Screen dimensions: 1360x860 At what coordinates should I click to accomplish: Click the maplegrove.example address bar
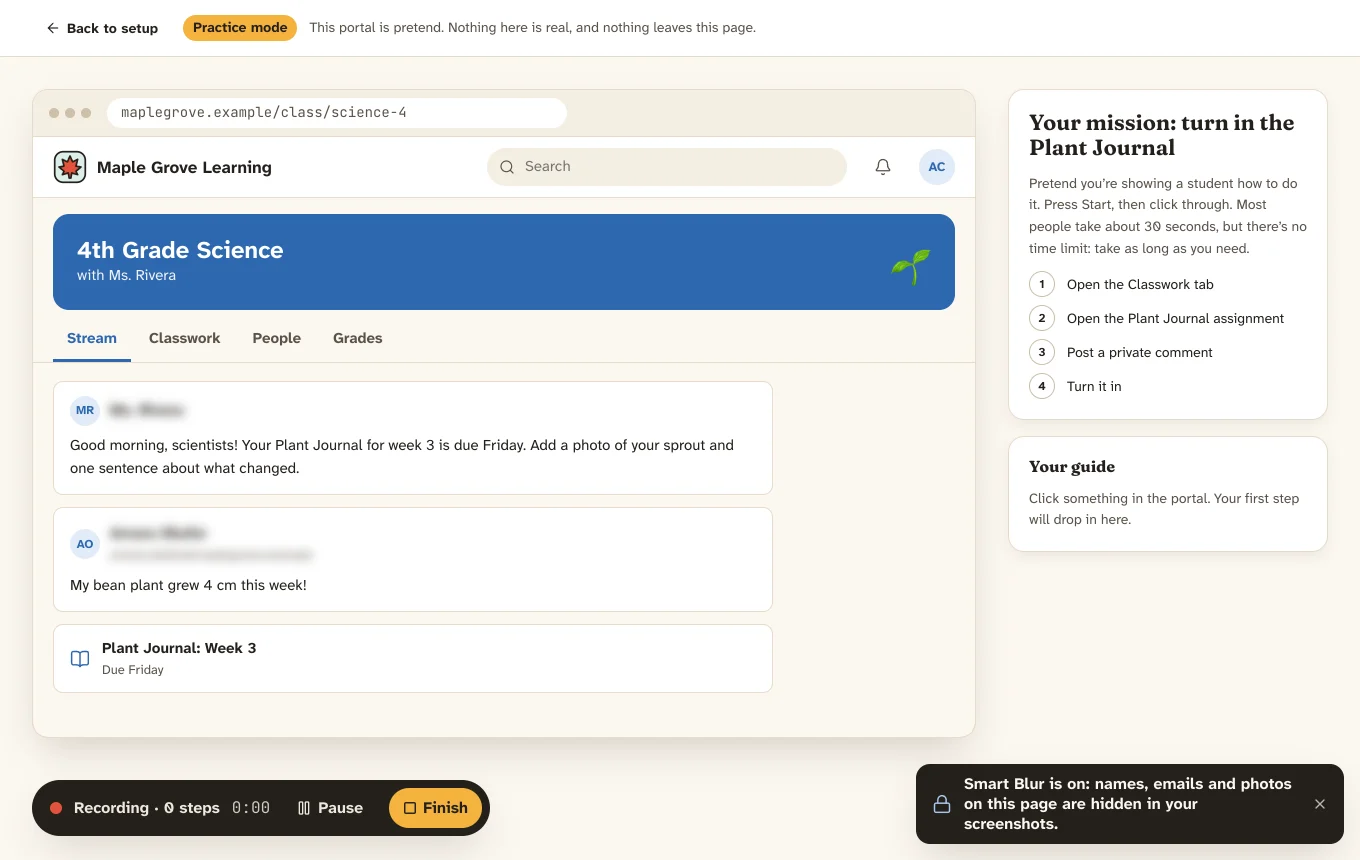click(337, 112)
